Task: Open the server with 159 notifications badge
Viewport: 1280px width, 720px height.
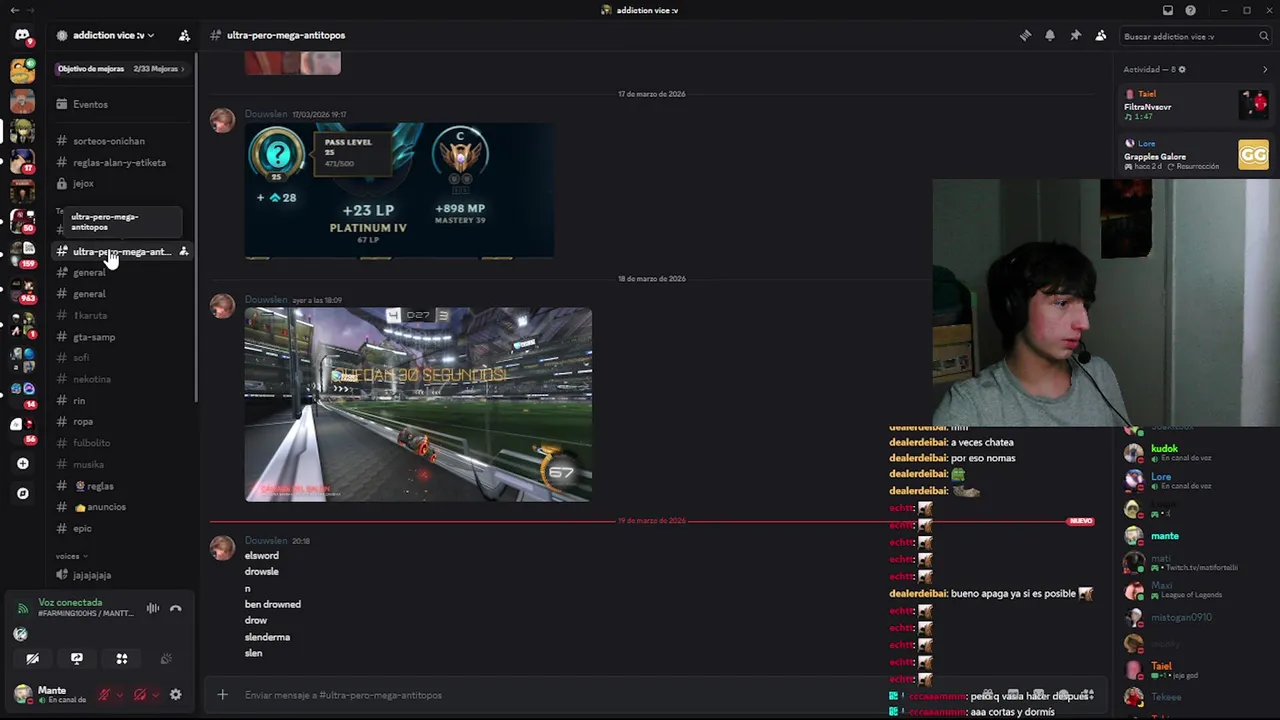Action: coord(22,254)
